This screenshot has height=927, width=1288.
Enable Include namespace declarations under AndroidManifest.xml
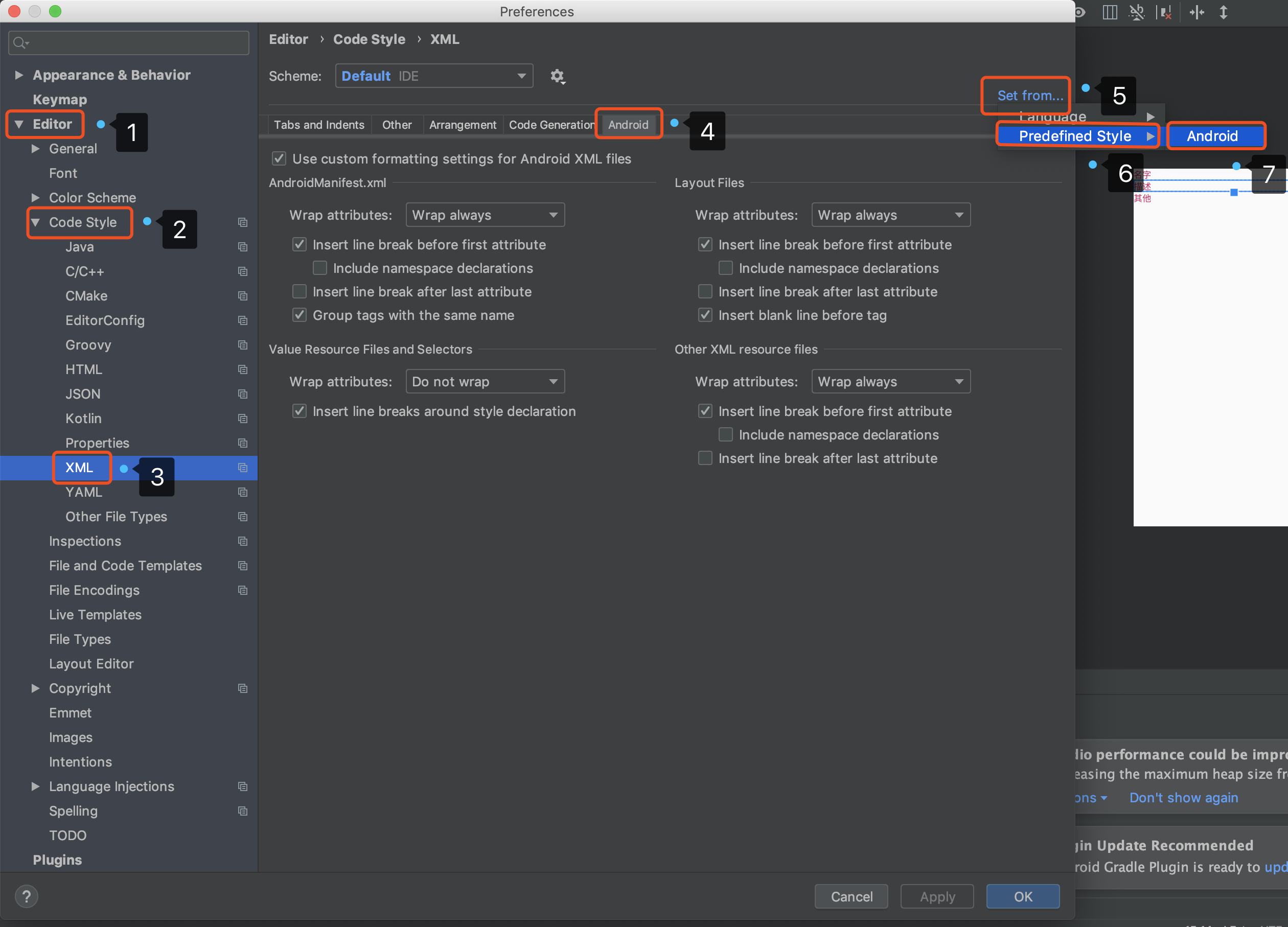[x=320, y=267]
